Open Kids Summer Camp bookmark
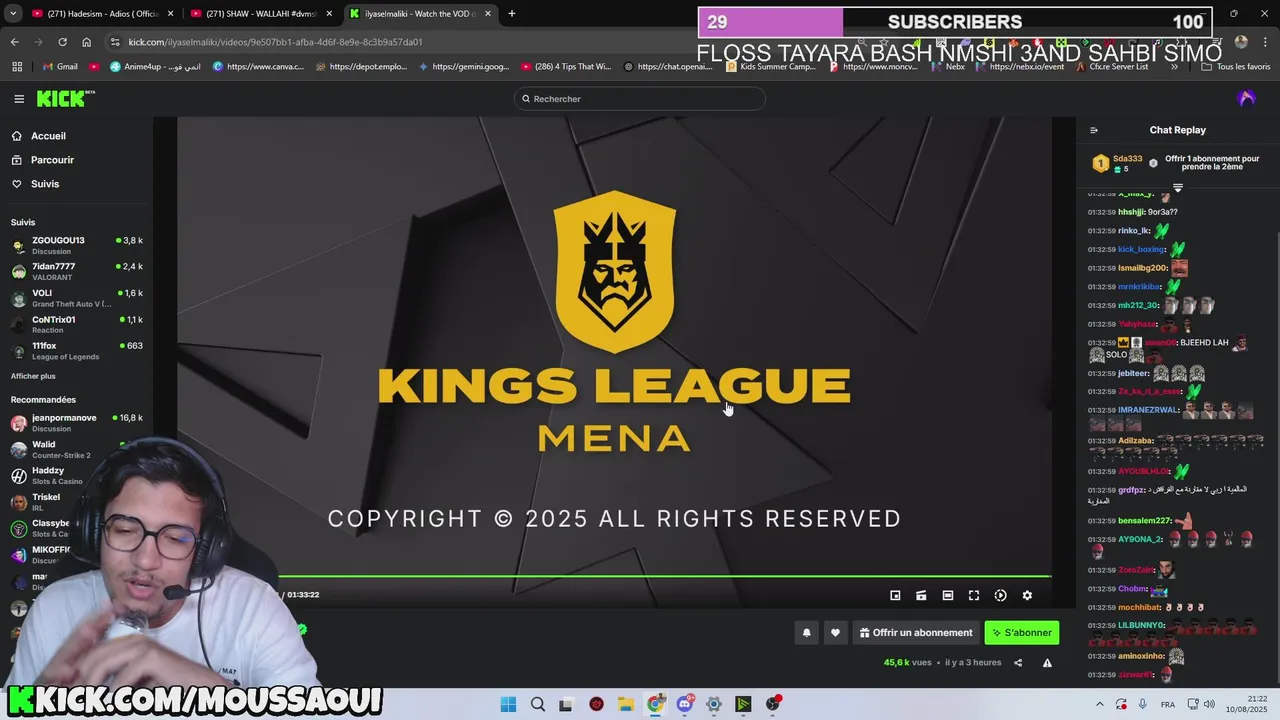1280x720 pixels. 770,67
